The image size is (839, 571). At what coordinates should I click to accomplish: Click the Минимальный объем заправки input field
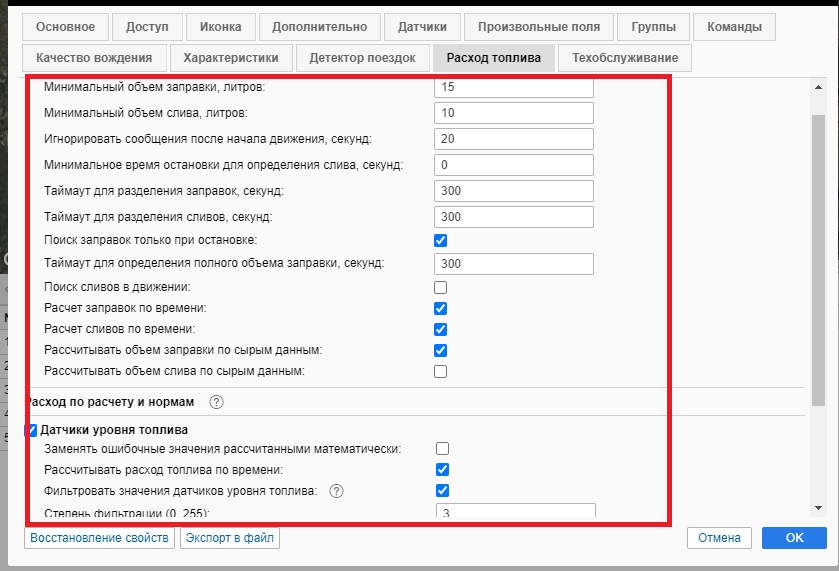(x=514, y=88)
